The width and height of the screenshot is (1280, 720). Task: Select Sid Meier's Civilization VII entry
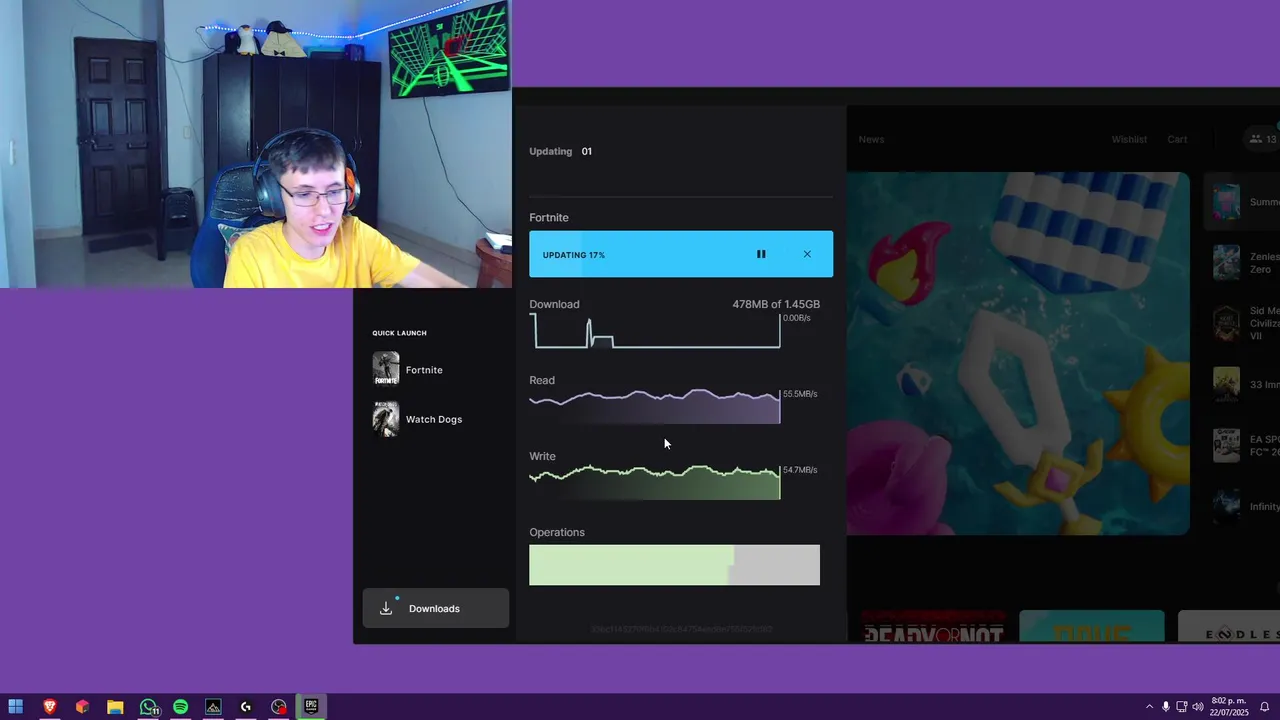(x=1245, y=323)
